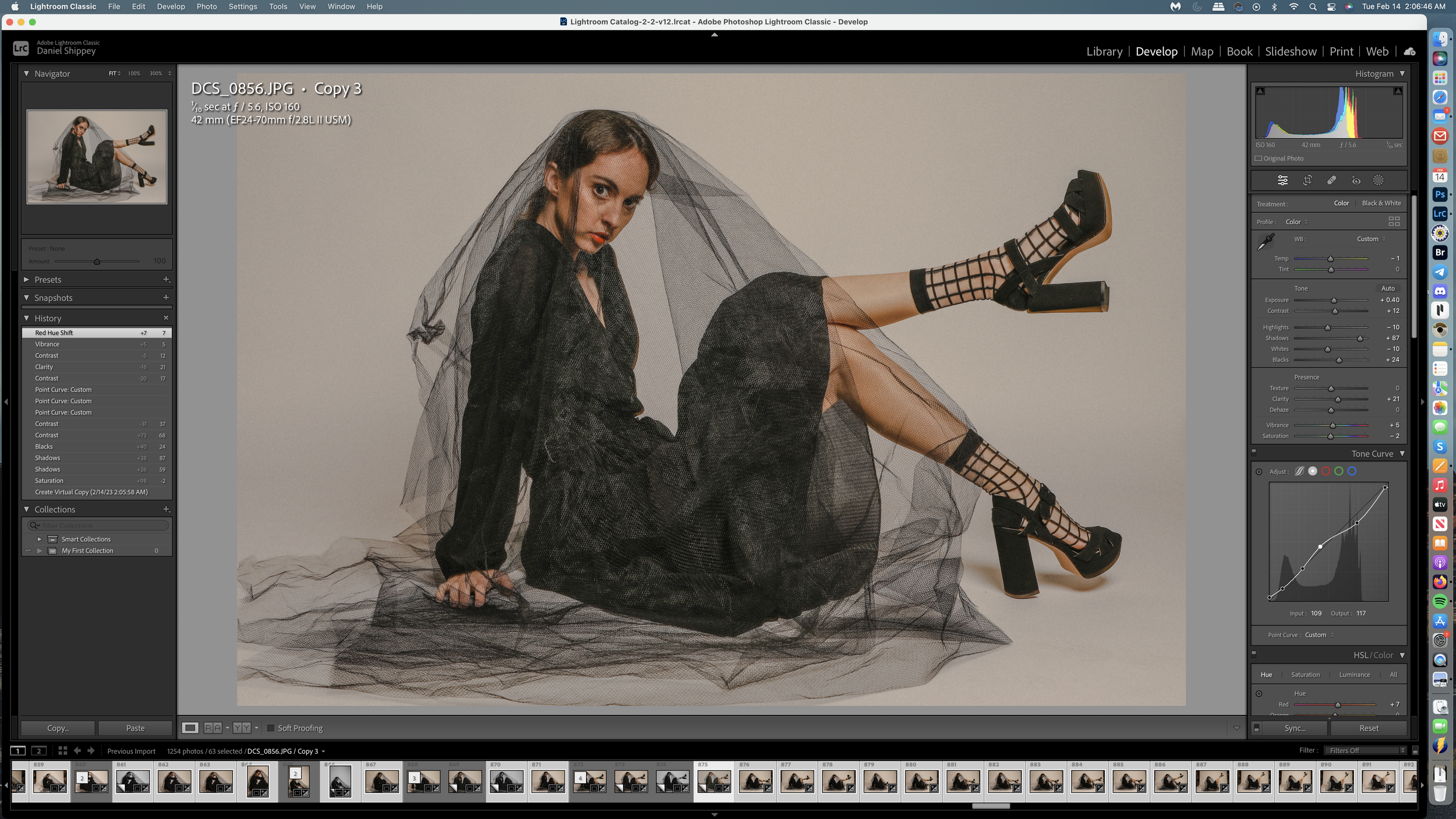Screen dimensions: 1456x819
Task: Click the Sync... button
Action: tap(1295, 728)
